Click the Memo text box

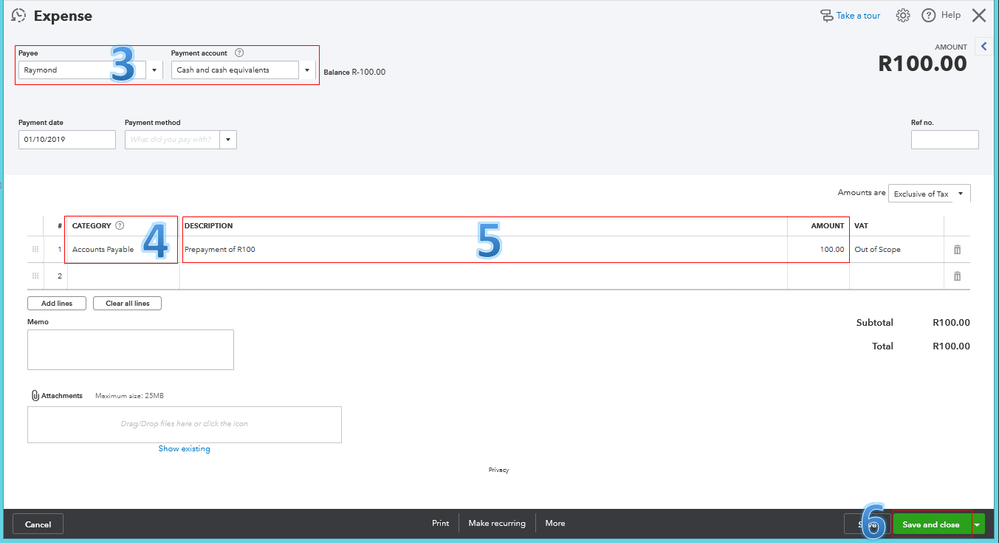click(x=131, y=349)
